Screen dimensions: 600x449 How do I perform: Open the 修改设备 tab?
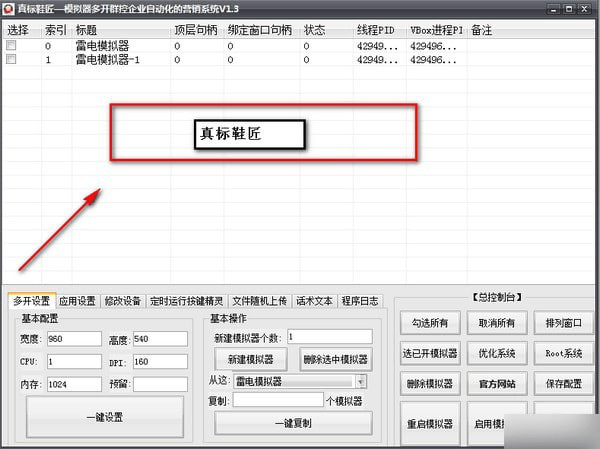tap(123, 301)
